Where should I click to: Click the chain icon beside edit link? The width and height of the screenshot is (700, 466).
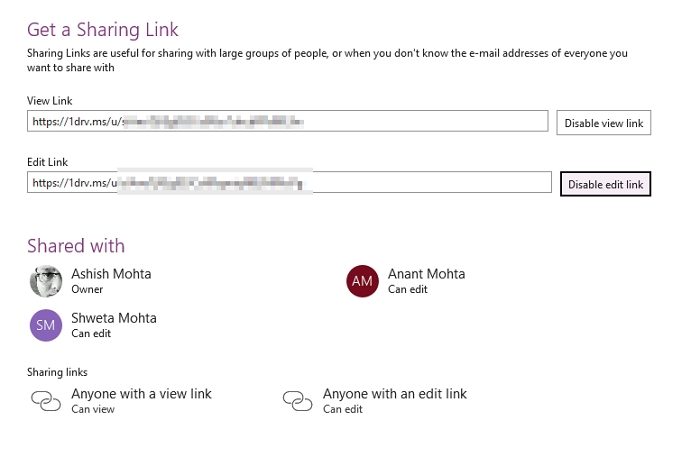(x=298, y=401)
